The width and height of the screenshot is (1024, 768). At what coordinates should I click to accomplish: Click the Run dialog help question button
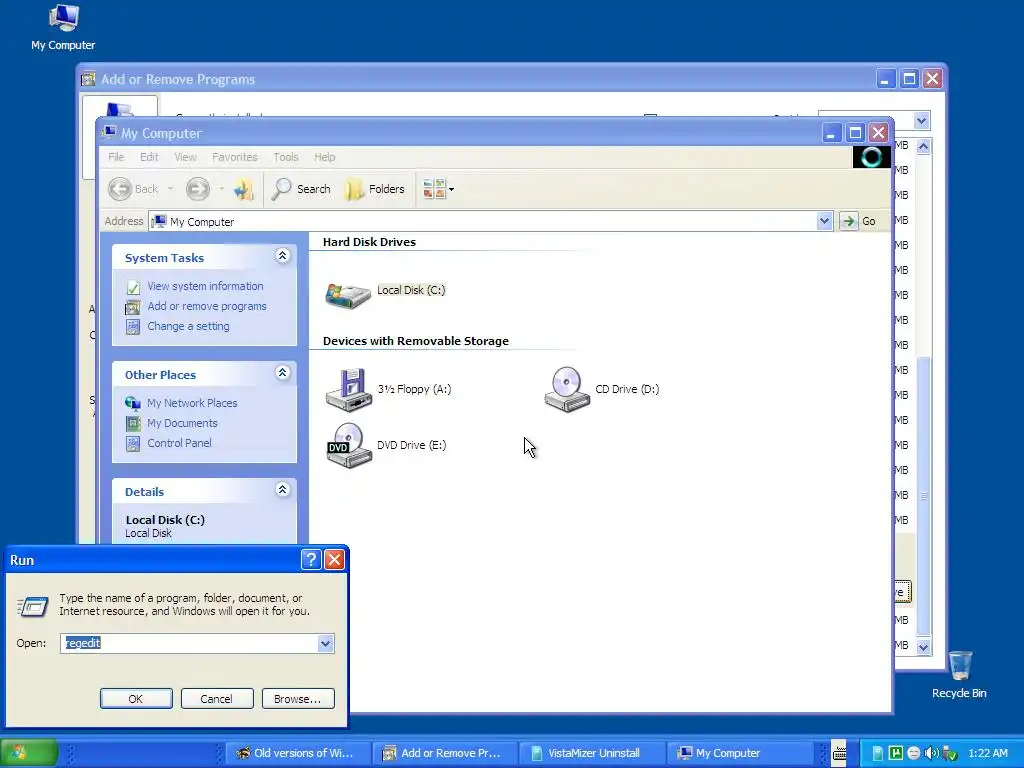(311, 559)
